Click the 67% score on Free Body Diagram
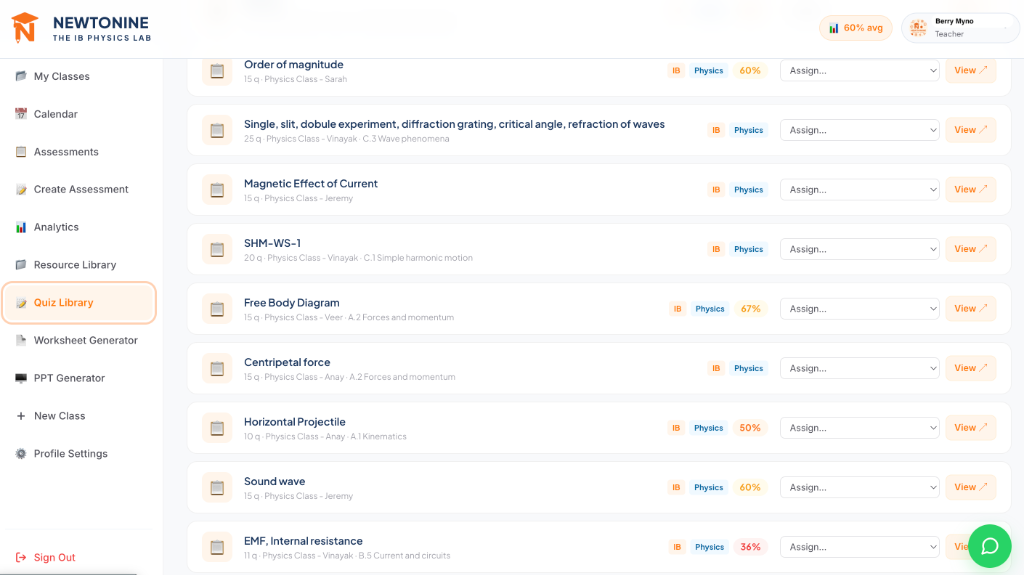Image resolution: width=1024 pixels, height=575 pixels. point(750,308)
